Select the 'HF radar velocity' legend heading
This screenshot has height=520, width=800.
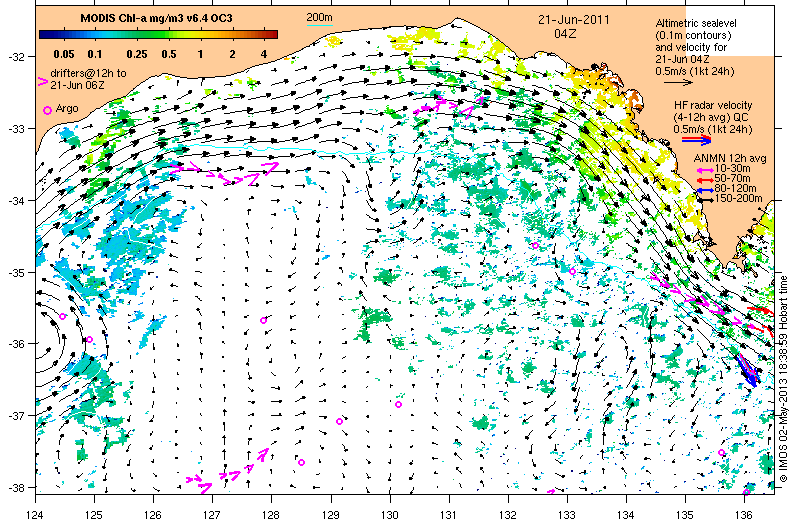(713, 105)
